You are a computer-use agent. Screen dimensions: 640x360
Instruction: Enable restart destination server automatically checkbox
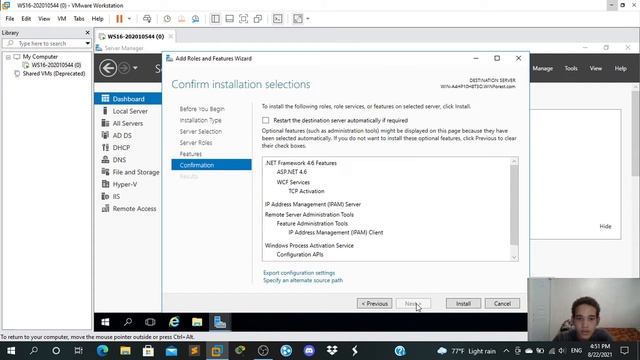coord(266,120)
